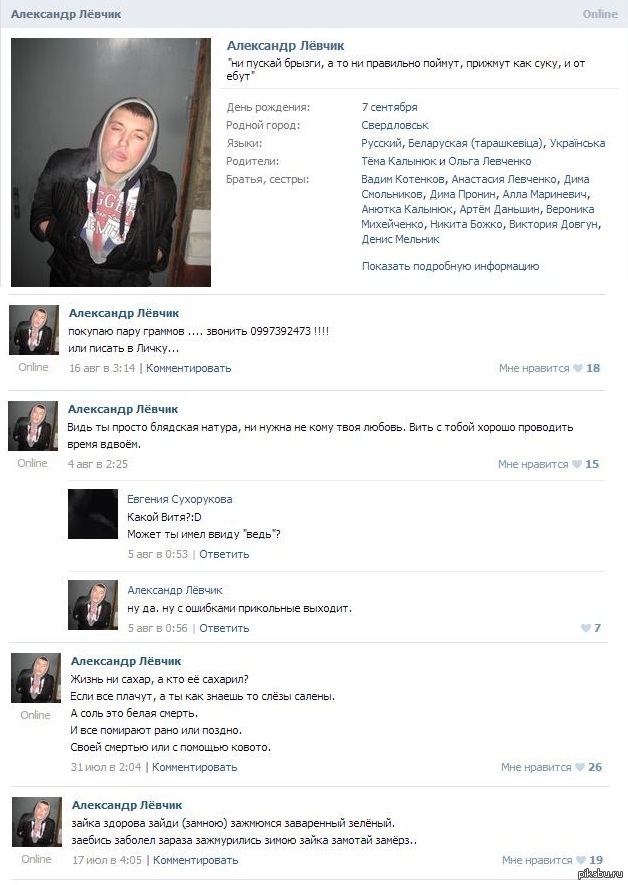Screen dimensions: 628x885
Task: Open the large profile photo
Action: coord(111,163)
